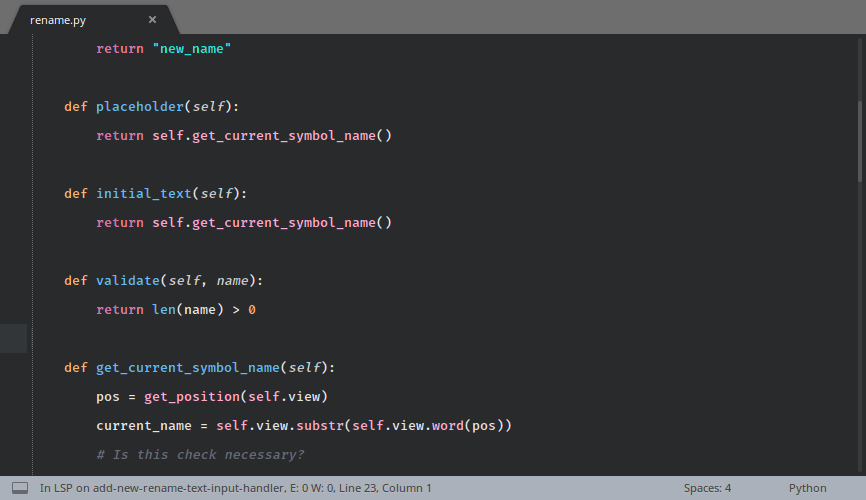Place cursor on def placeholder function name
The width and height of the screenshot is (866, 500).
click(140, 106)
